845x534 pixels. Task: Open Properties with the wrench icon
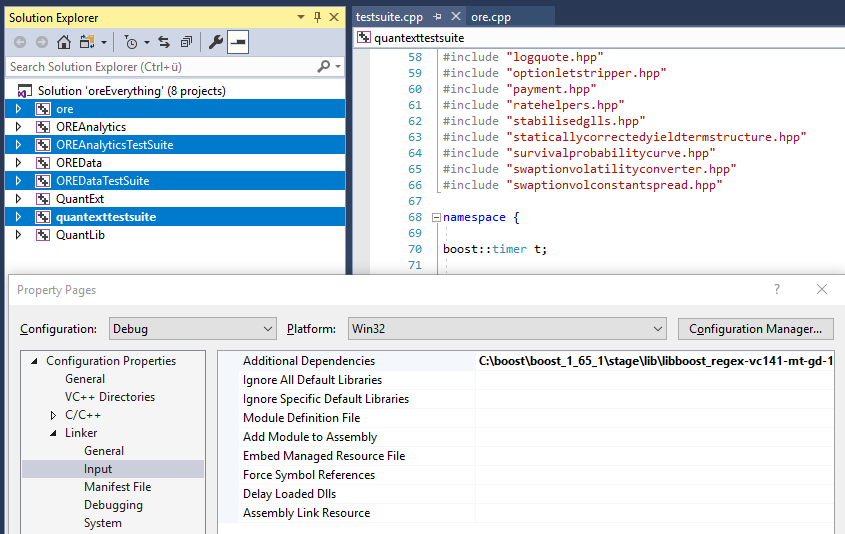tap(215, 42)
